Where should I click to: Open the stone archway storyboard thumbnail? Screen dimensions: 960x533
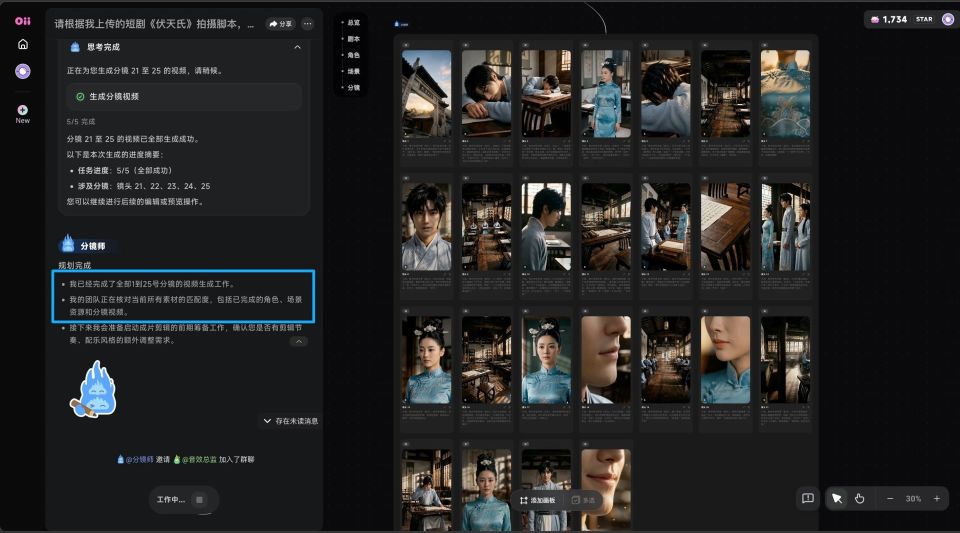click(x=427, y=94)
